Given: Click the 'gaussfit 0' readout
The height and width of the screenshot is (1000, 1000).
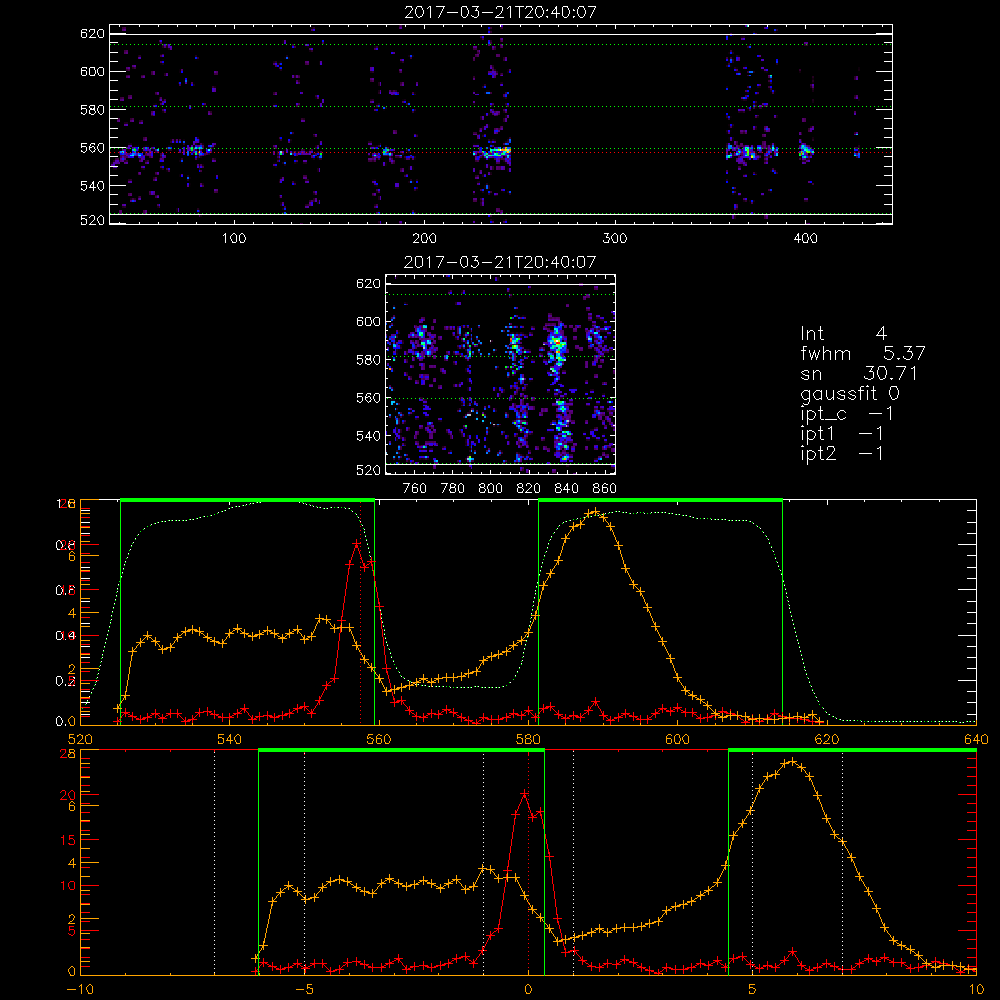Looking at the screenshot, I should click(849, 393).
